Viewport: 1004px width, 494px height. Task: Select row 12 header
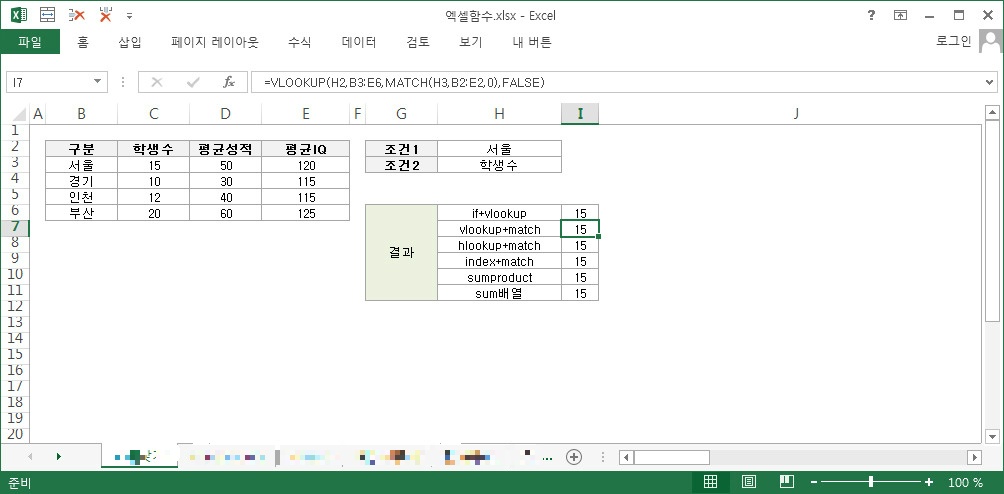click(x=15, y=307)
